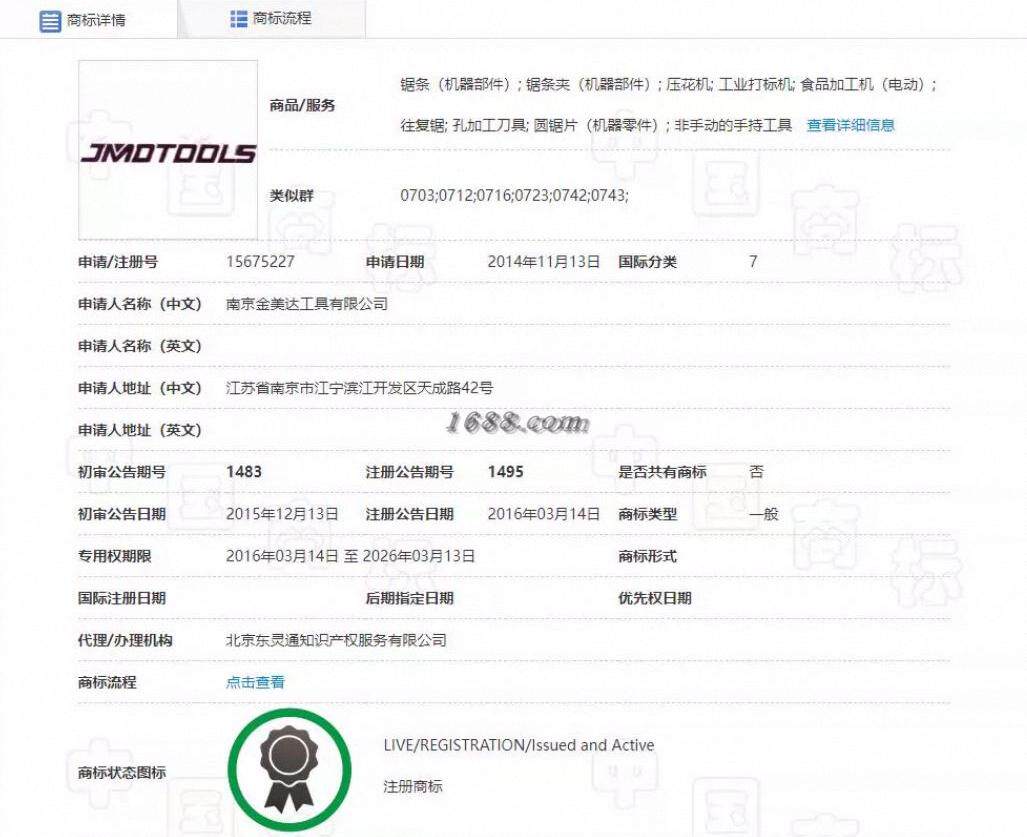Screen dimensions: 1027x837
Task: Click the 专用权期限 label
Action: point(115,556)
